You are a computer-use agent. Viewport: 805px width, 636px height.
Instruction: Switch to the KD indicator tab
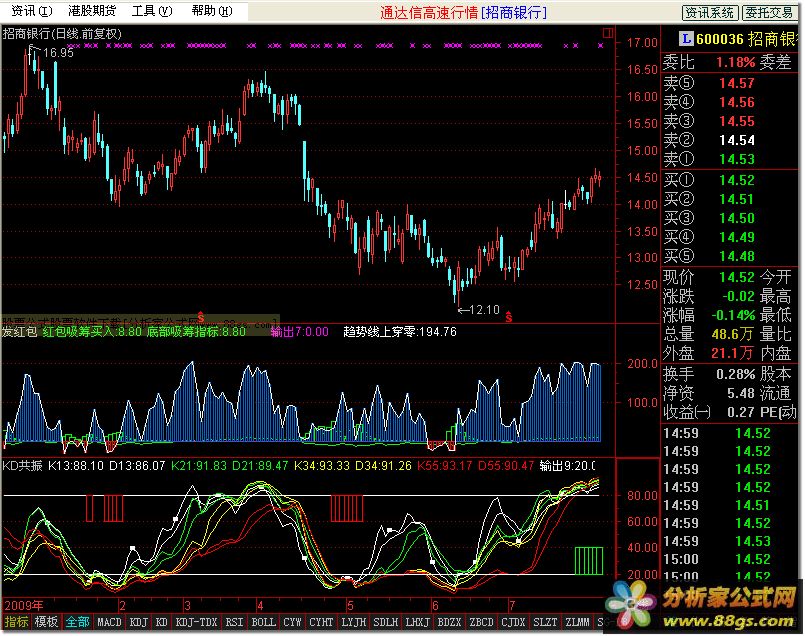(162, 622)
